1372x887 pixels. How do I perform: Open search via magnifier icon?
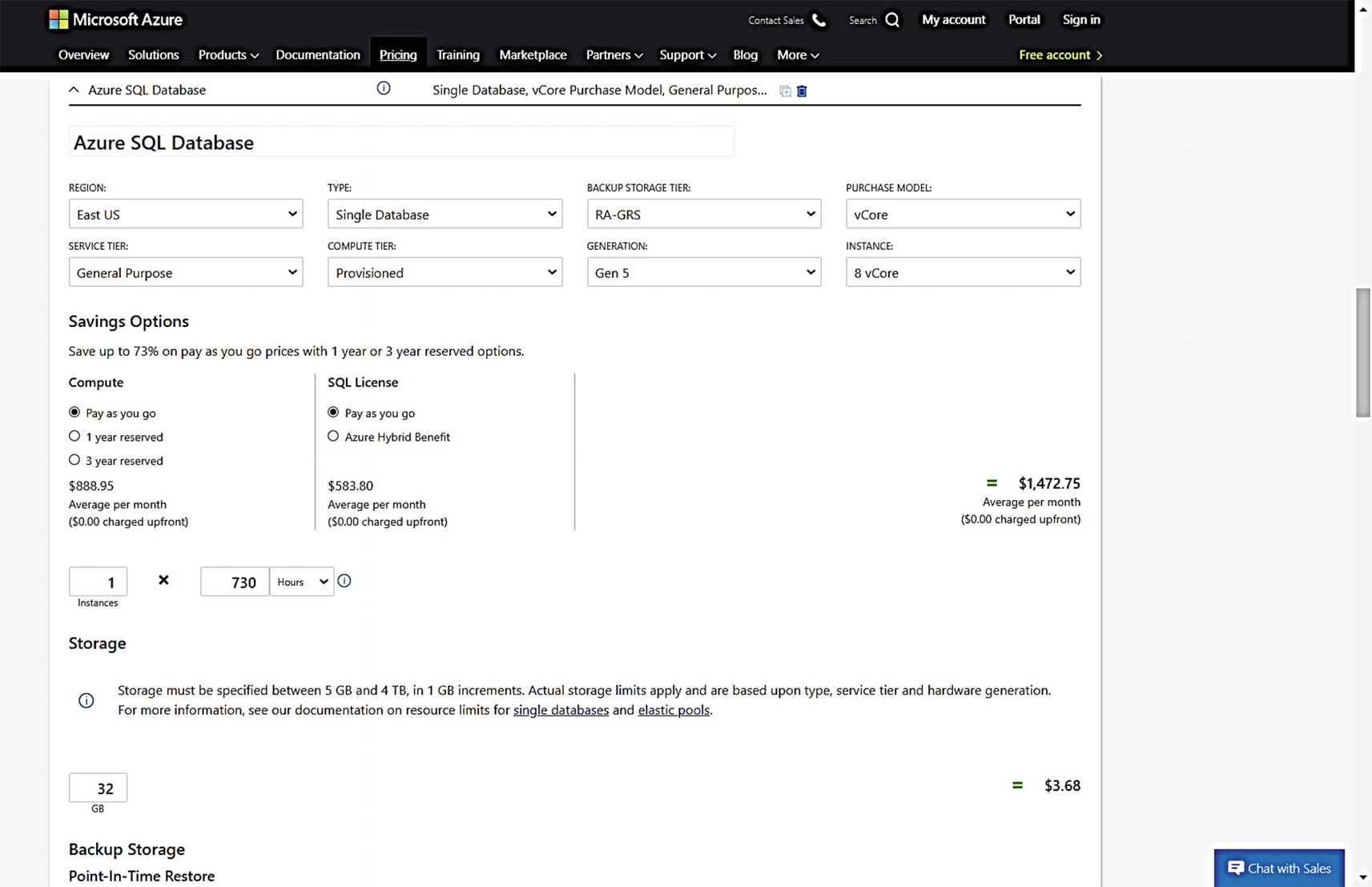(x=892, y=20)
